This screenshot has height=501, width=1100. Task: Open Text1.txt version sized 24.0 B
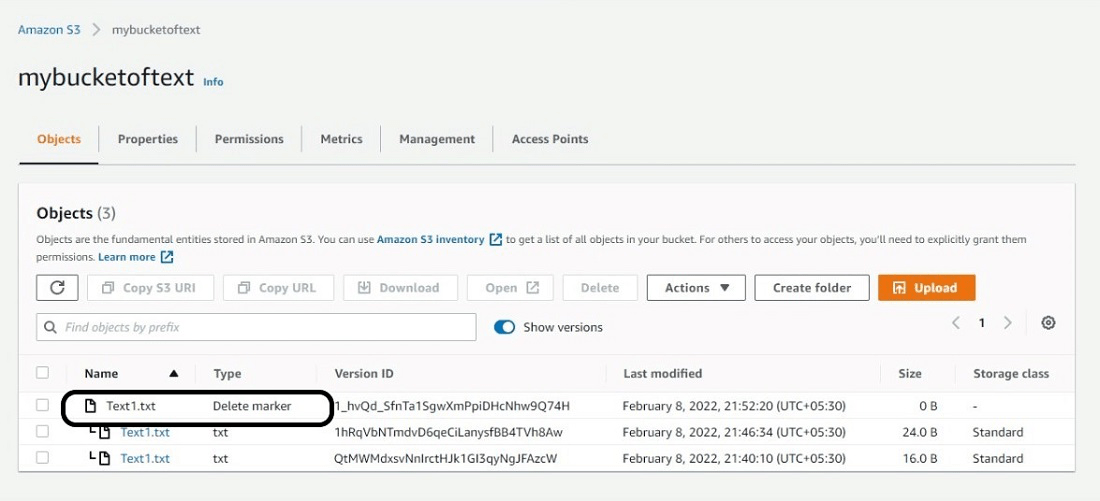point(145,432)
